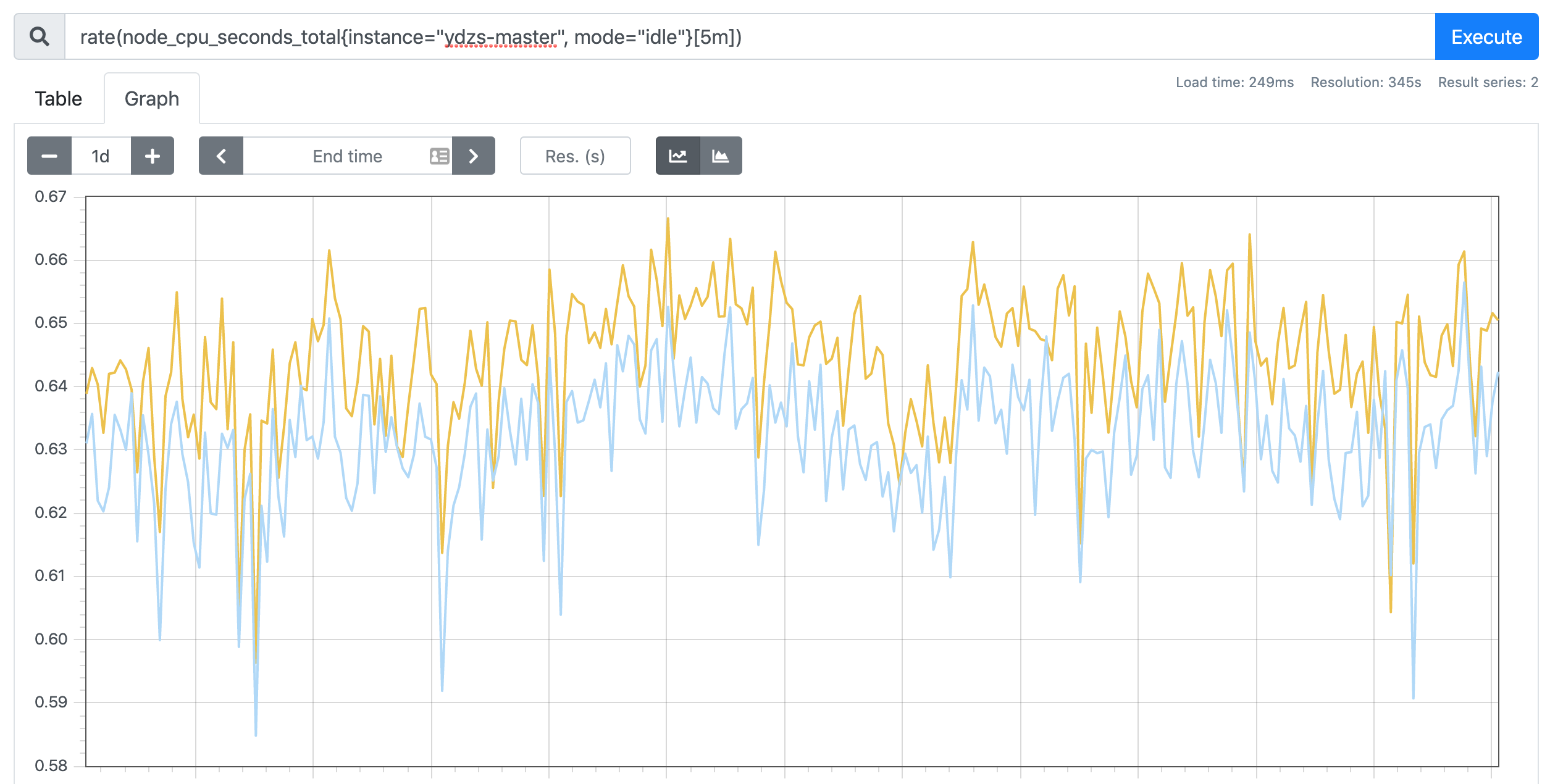Click the 1d range duration field
The image size is (1550, 784).
101,156
